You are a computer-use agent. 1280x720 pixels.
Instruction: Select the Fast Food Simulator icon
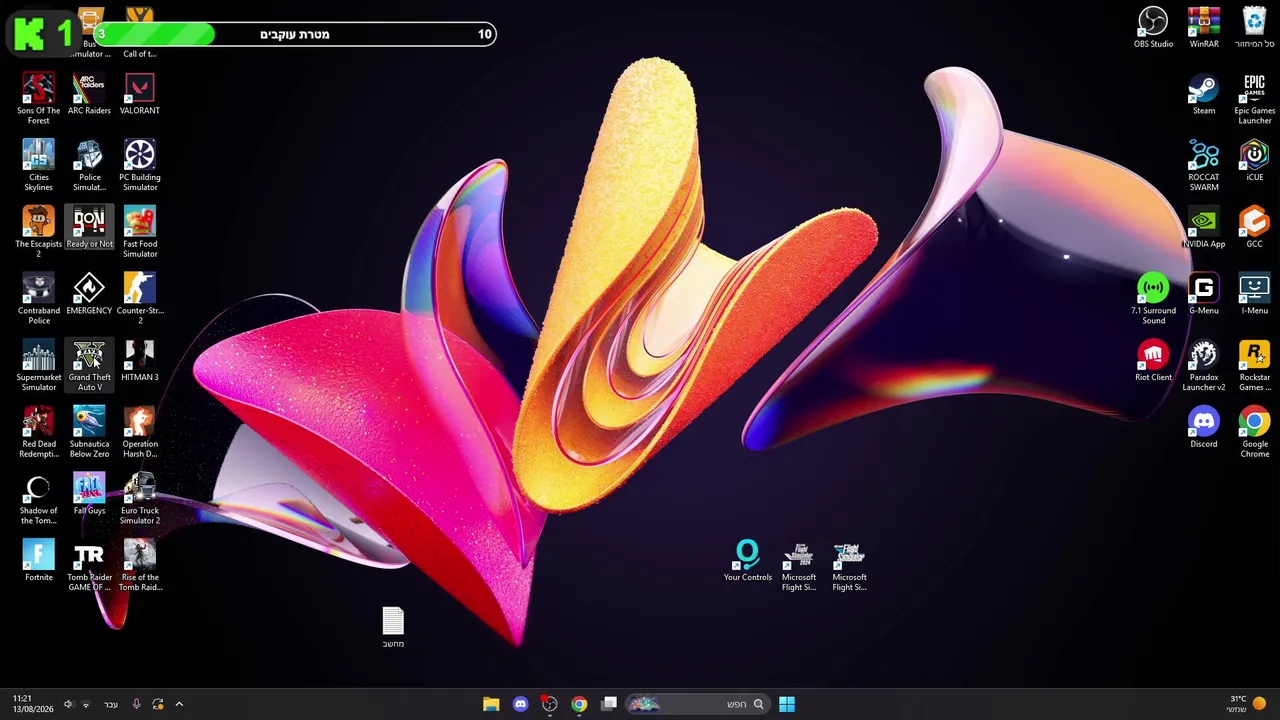click(140, 232)
